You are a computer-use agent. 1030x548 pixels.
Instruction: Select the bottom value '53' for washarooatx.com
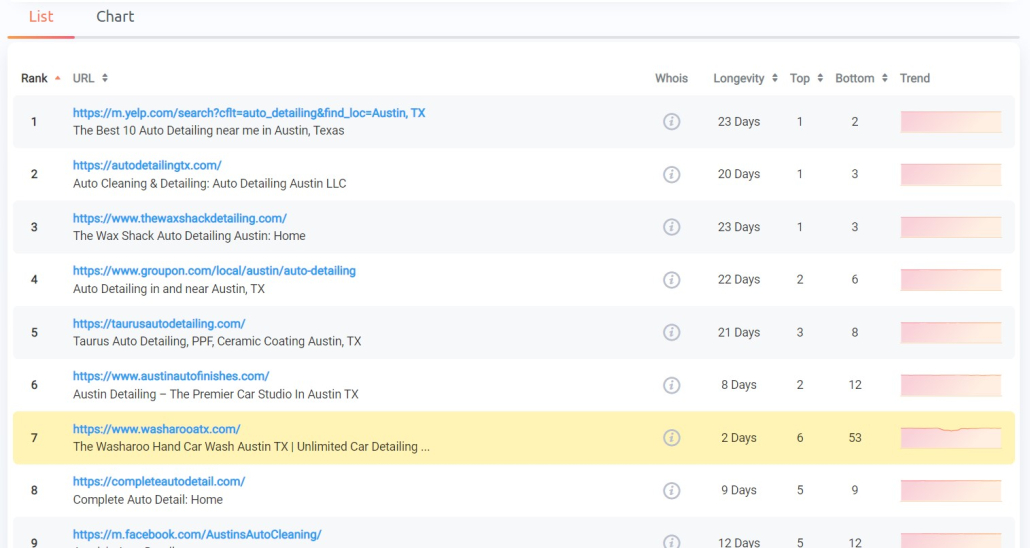(x=855, y=438)
